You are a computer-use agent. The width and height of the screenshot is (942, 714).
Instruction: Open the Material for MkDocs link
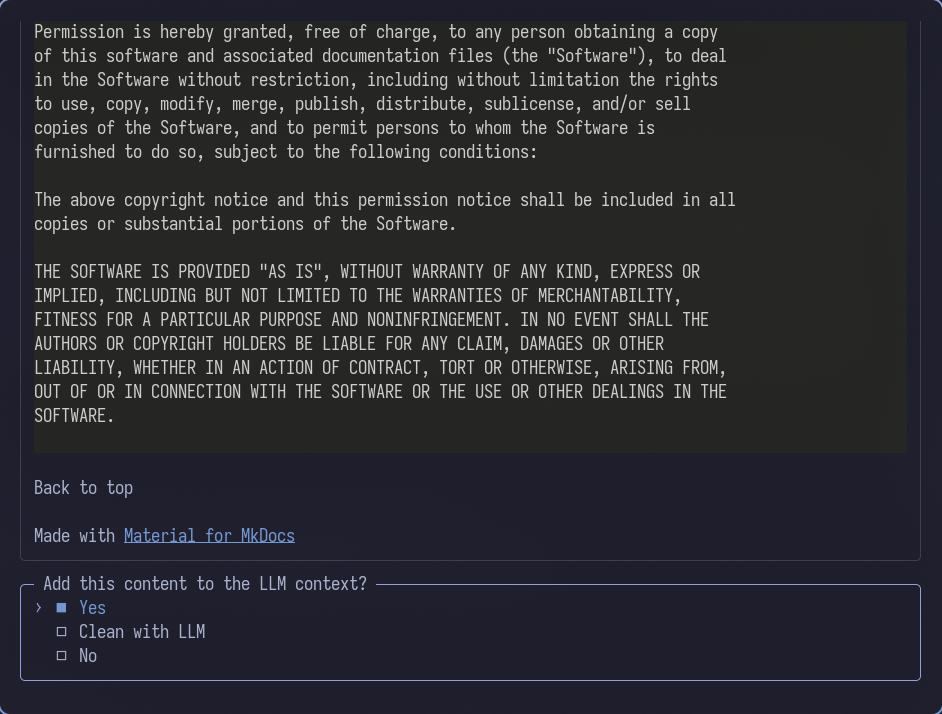[x=209, y=536]
